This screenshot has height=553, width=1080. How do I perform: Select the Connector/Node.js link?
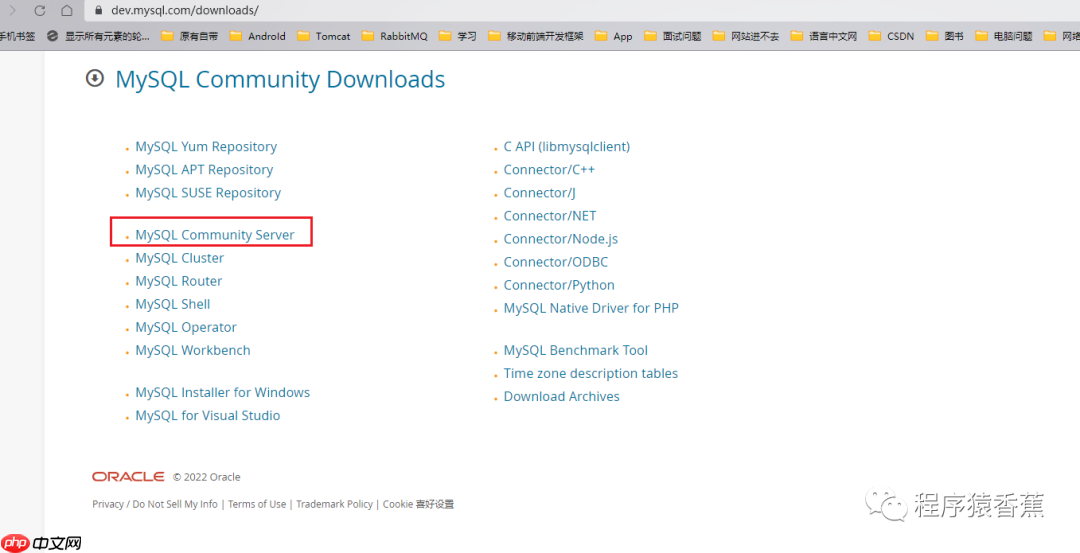(561, 239)
